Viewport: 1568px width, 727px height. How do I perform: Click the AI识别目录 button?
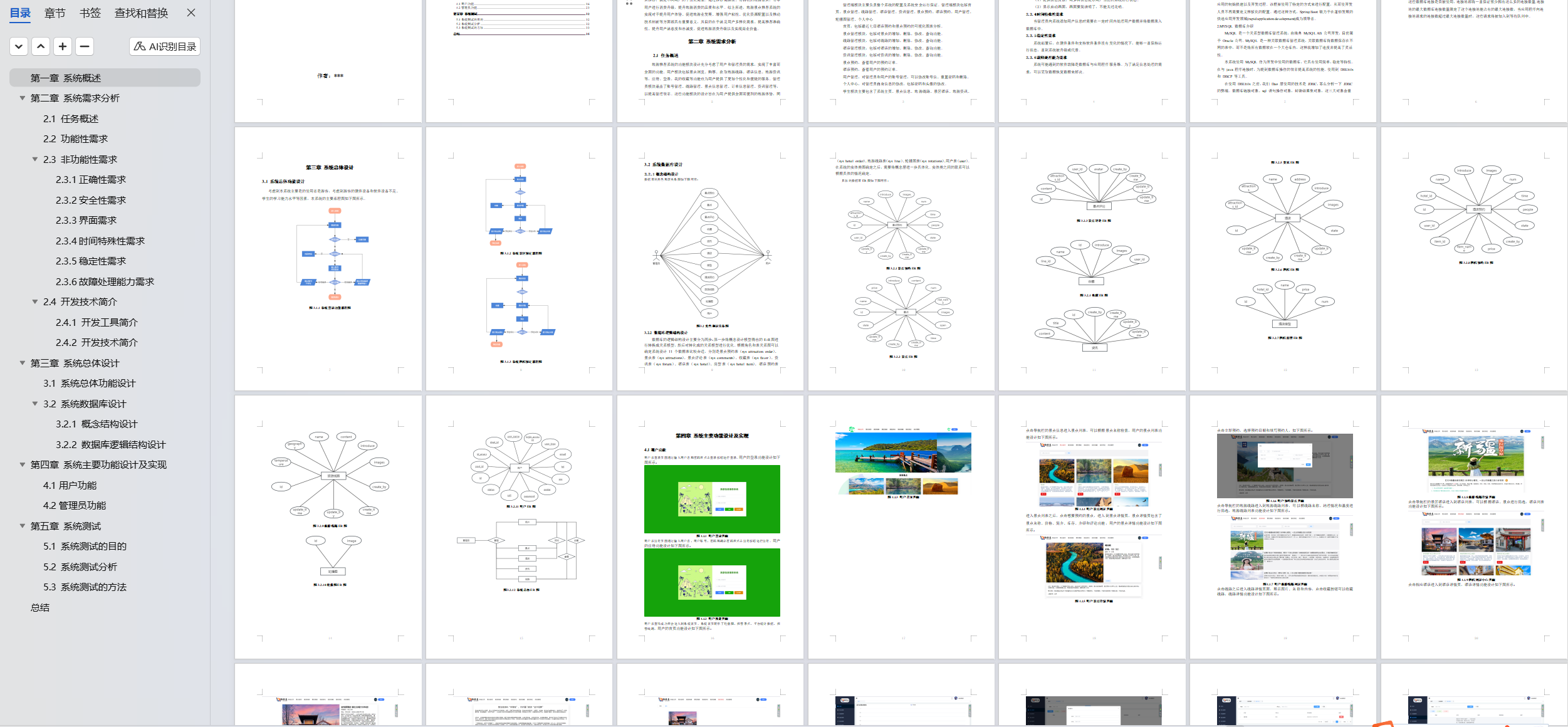coord(165,46)
